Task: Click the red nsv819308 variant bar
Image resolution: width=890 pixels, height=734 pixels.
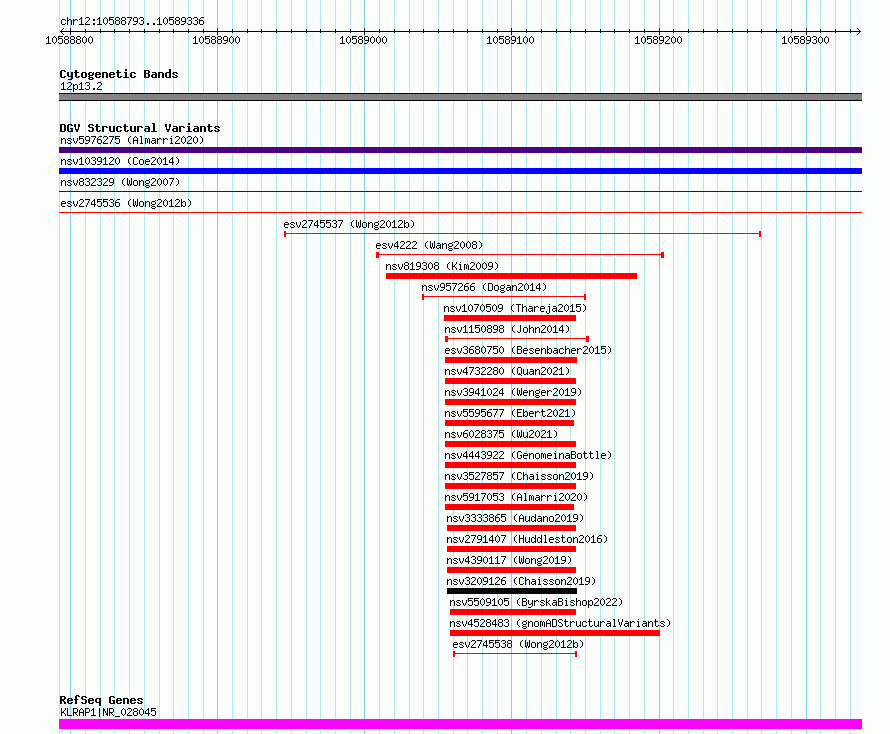Action: (511, 276)
